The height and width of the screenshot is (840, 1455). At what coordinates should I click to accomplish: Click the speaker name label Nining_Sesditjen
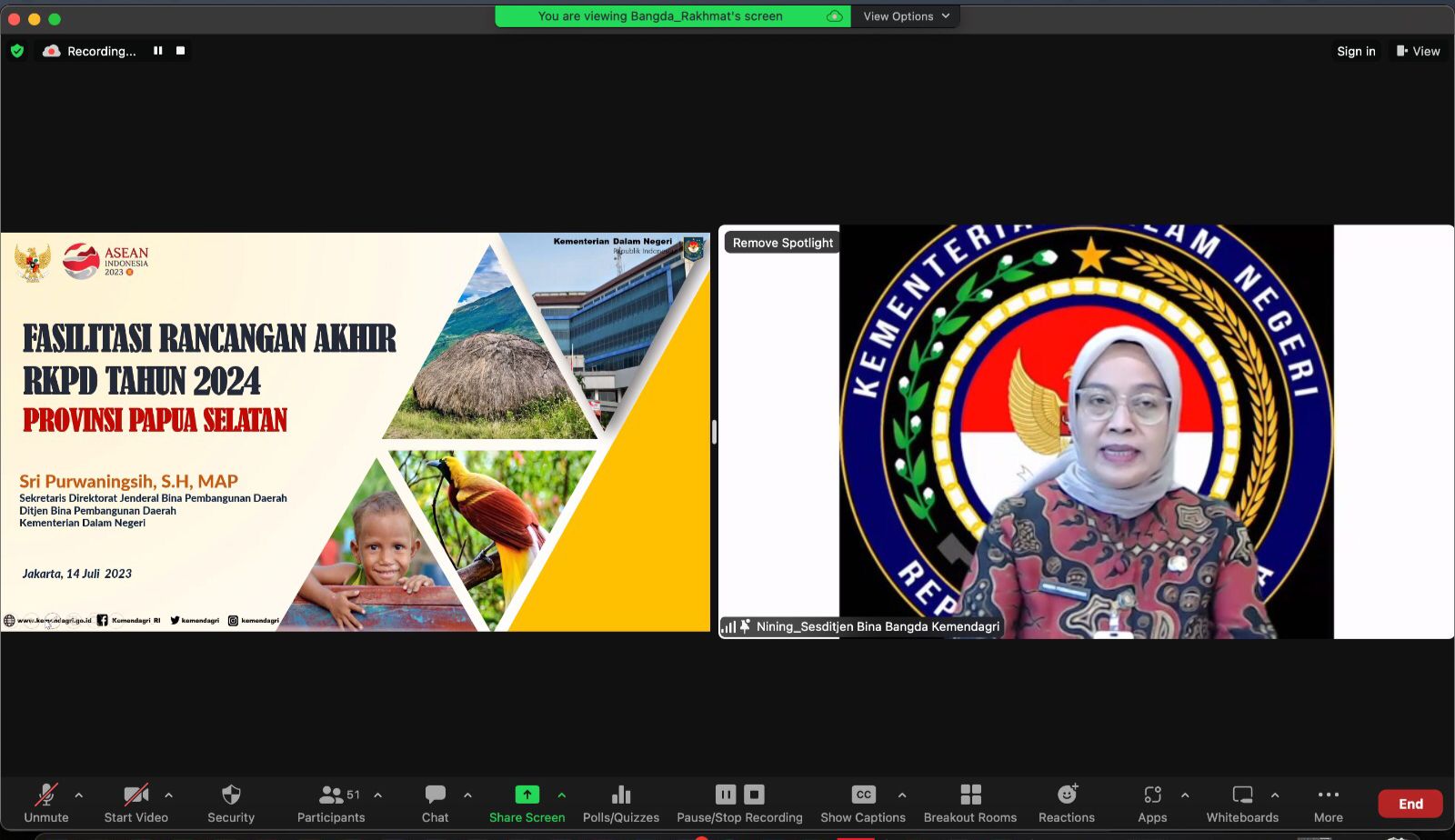coord(878,626)
